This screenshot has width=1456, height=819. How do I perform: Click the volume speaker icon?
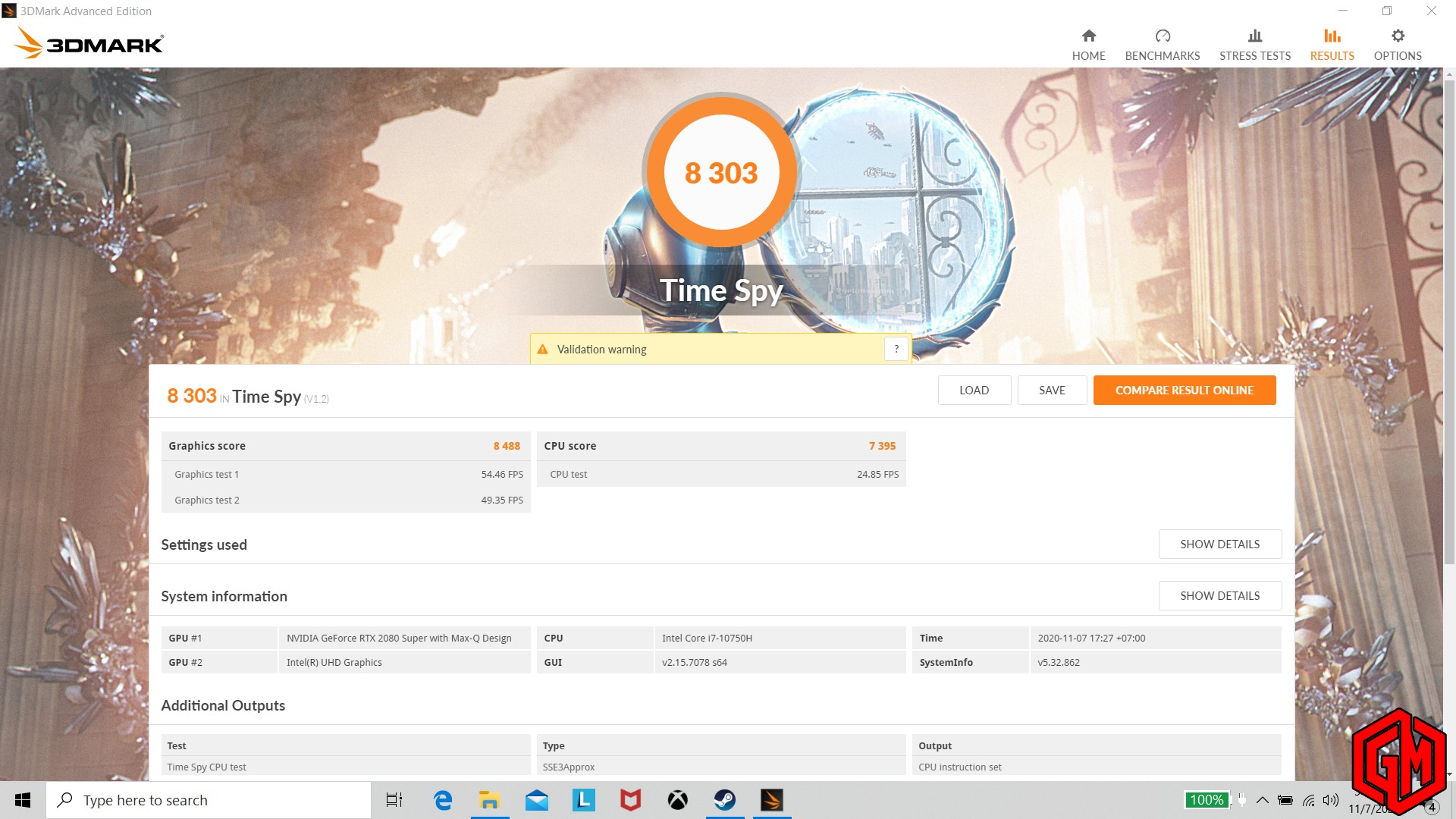(1331, 800)
